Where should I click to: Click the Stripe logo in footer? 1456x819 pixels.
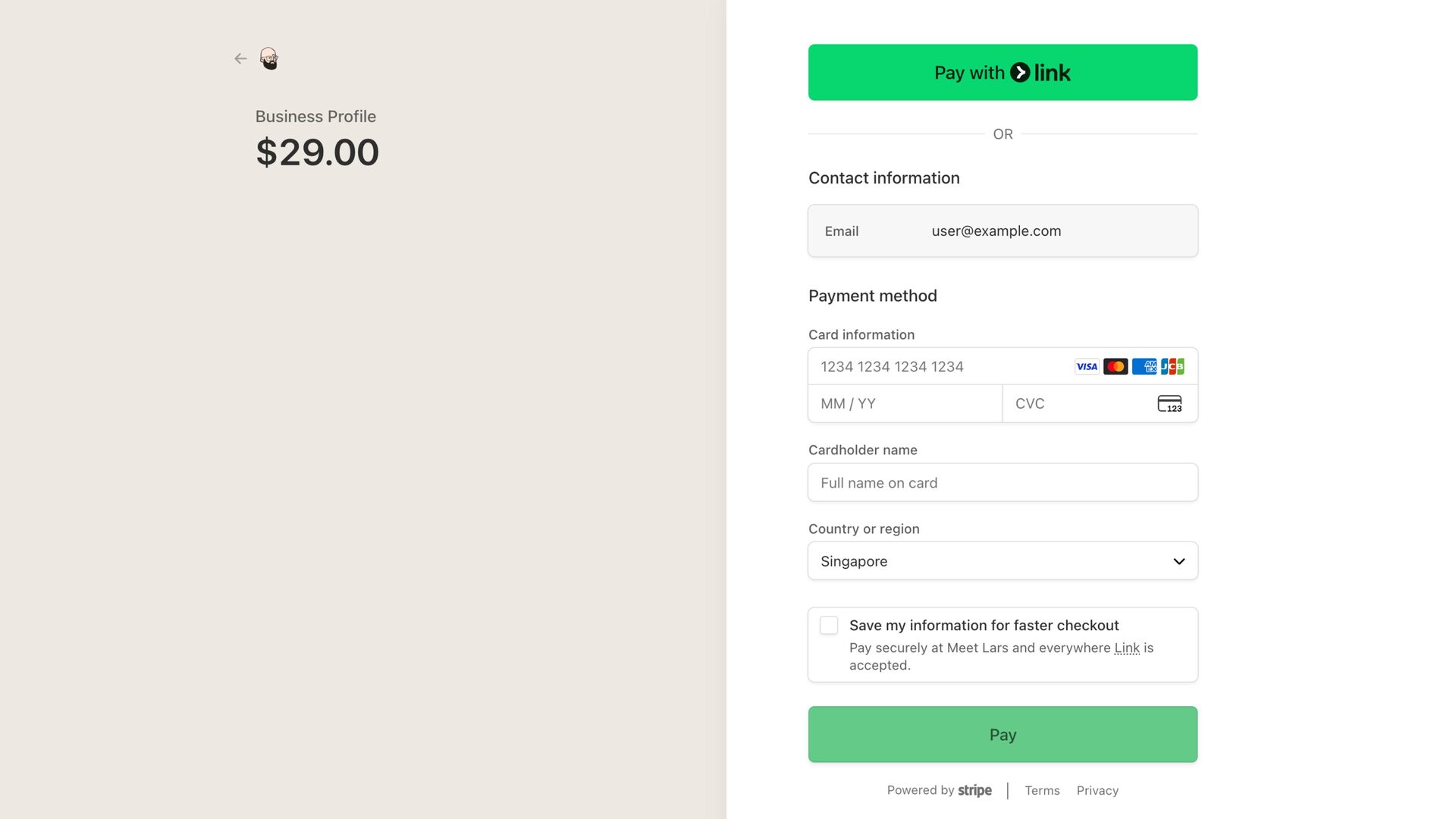coord(974,790)
